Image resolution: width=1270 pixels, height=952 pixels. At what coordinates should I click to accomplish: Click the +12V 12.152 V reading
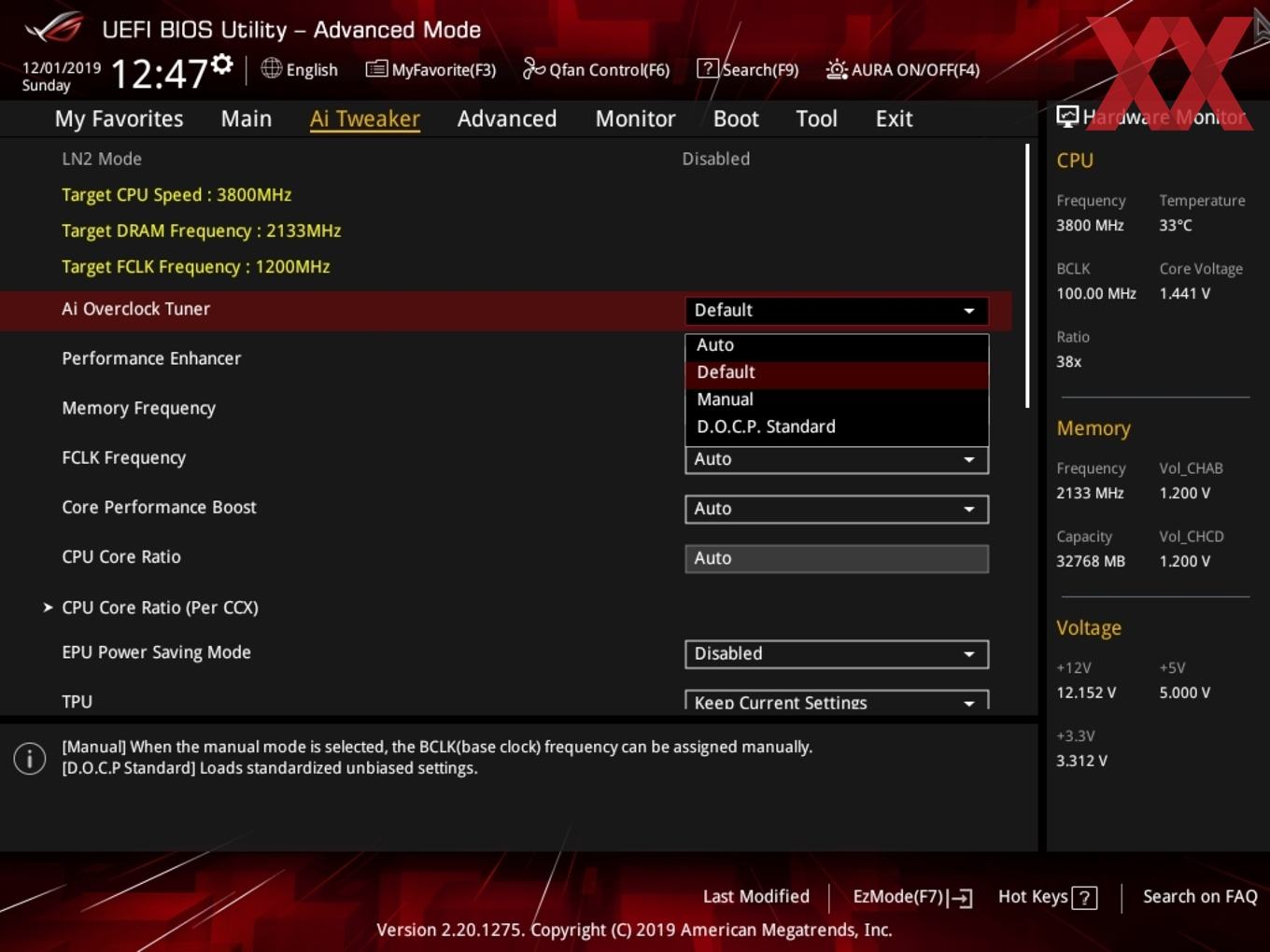point(1085,693)
